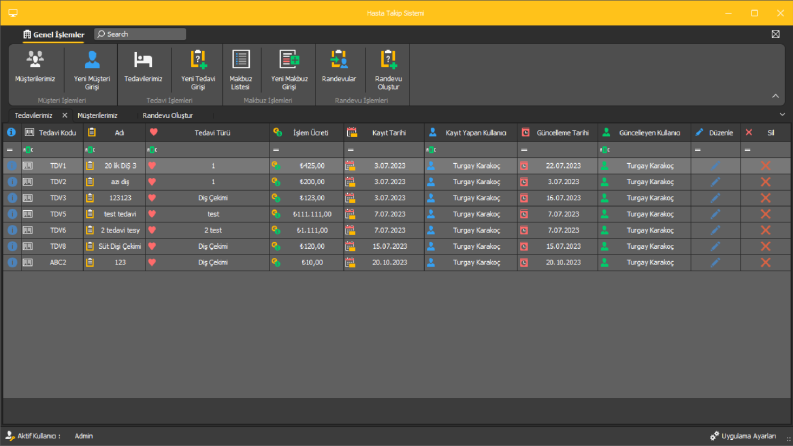Select the Kayıt Tarihi cell '20.10.2023'
The image size is (793, 446).
tap(389, 263)
